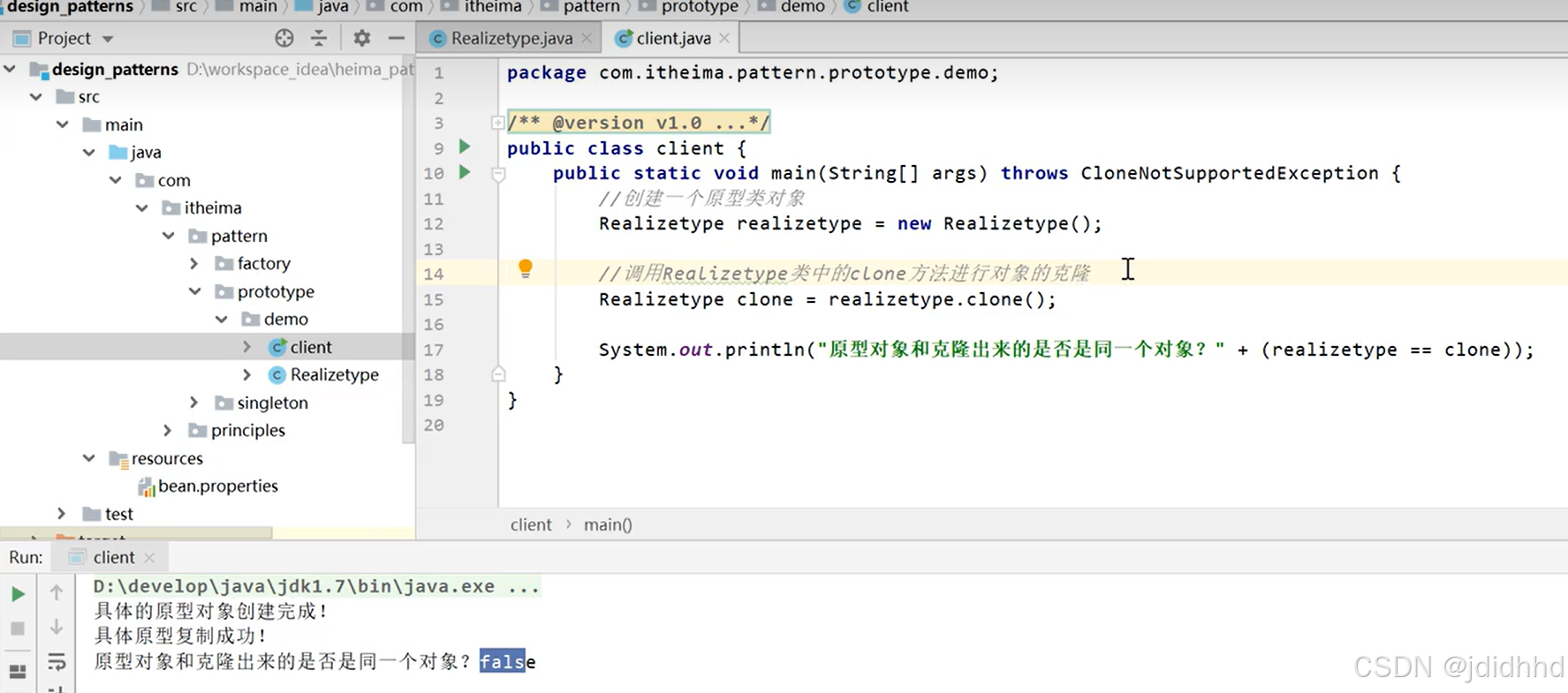Expand the factory package
This screenshot has height=693, width=1568.
coord(194,263)
